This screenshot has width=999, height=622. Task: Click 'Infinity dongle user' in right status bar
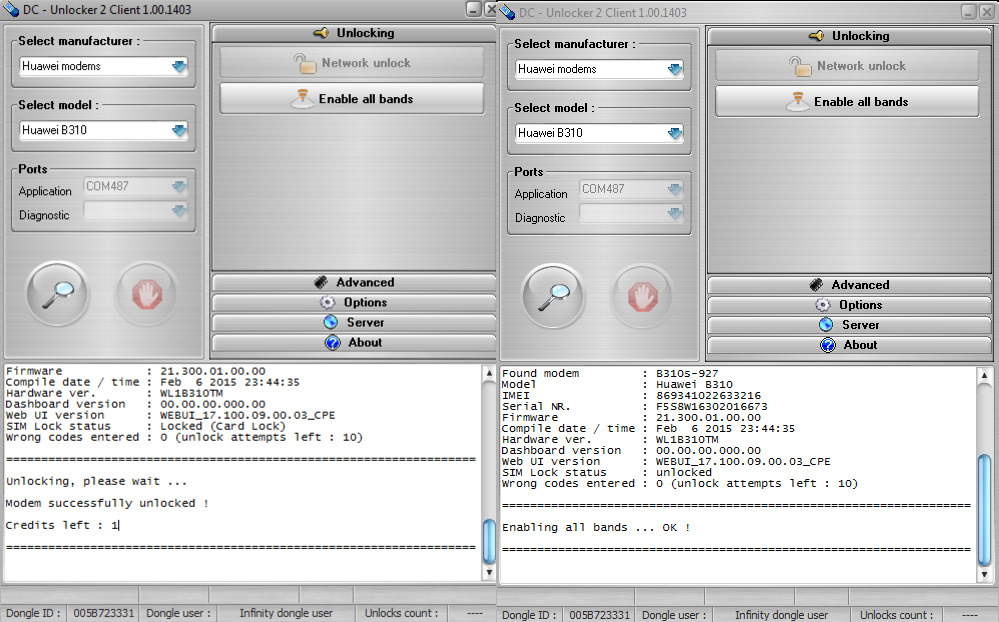point(781,615)
